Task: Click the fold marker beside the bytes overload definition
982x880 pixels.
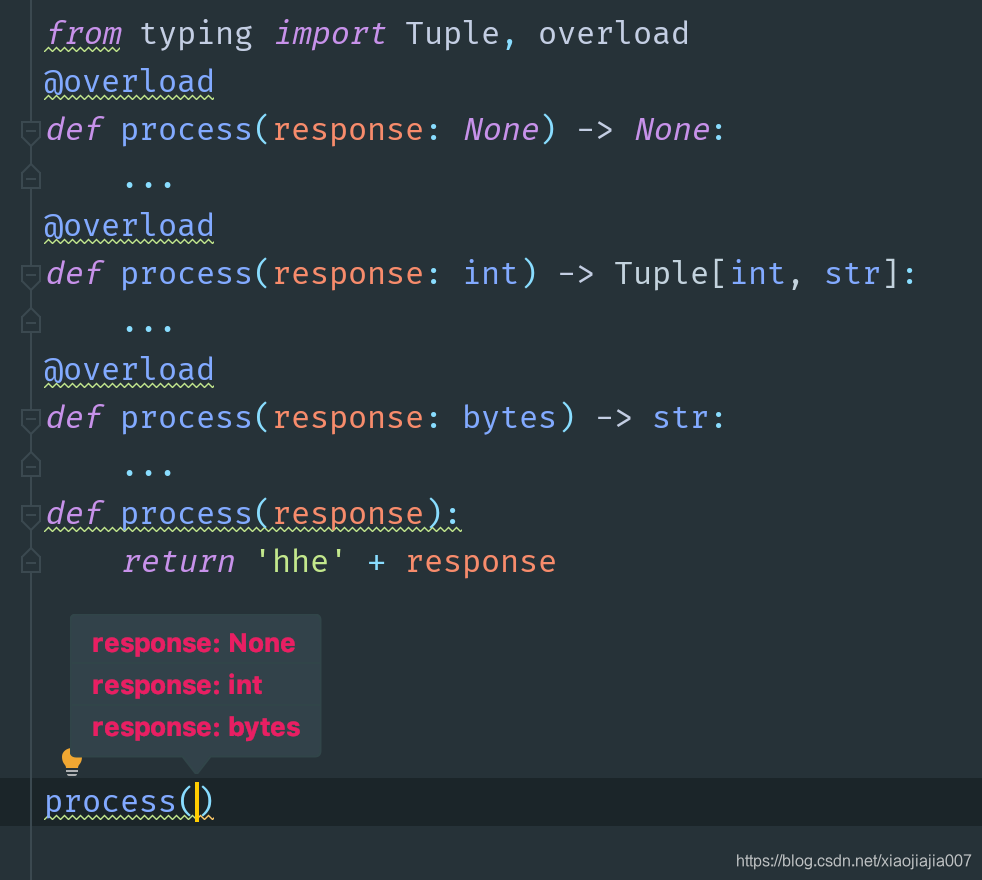Action: tap(30, 417)
